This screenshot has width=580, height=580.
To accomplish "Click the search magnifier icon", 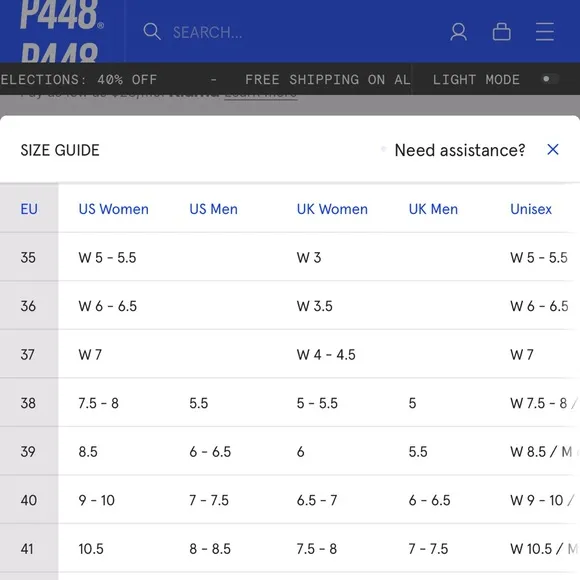I will [x=152, y=31].
